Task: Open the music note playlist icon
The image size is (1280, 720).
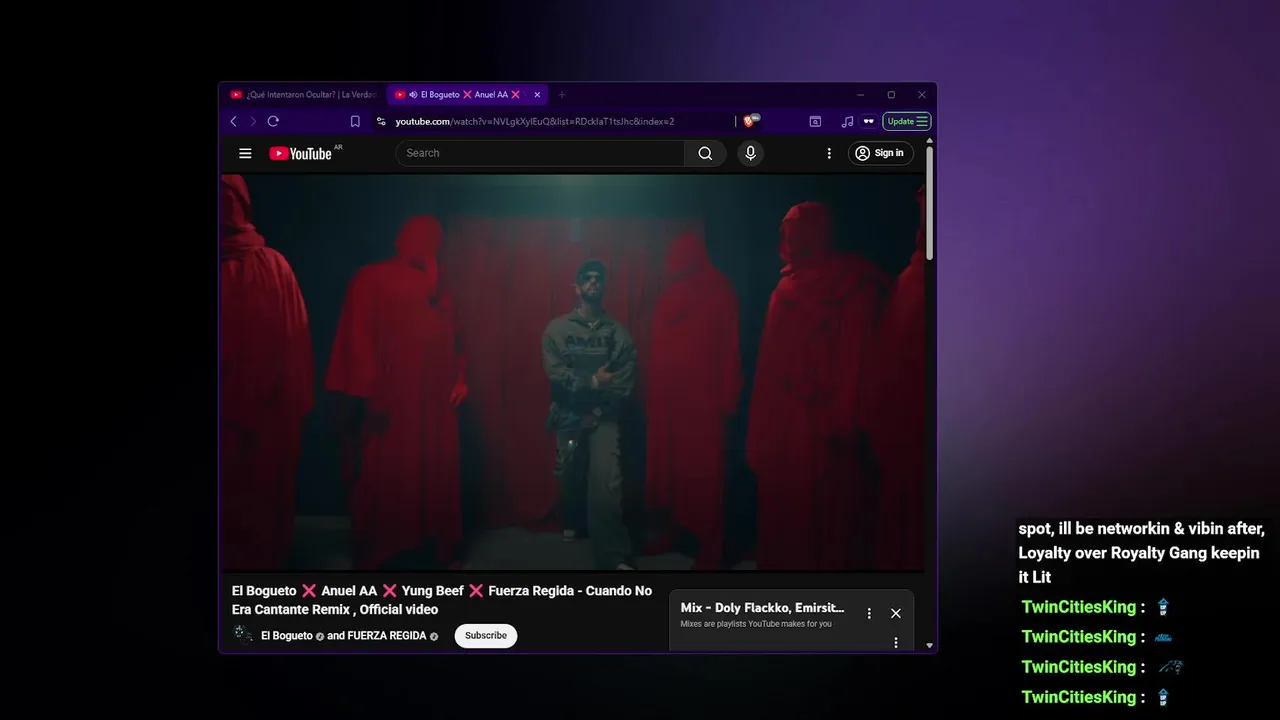Action: click(x=847, y=121)
